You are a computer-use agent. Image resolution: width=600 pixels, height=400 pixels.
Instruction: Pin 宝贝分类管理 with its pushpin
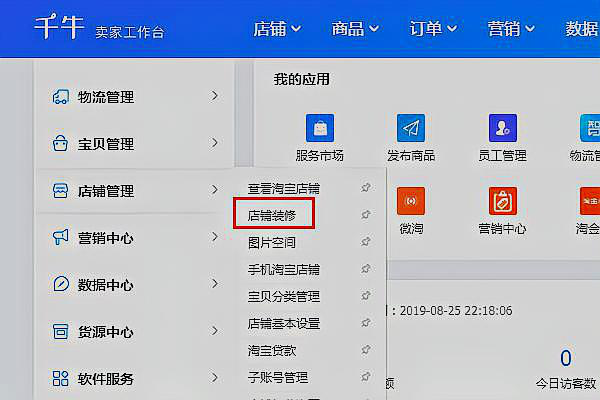[x=366, y=296]
